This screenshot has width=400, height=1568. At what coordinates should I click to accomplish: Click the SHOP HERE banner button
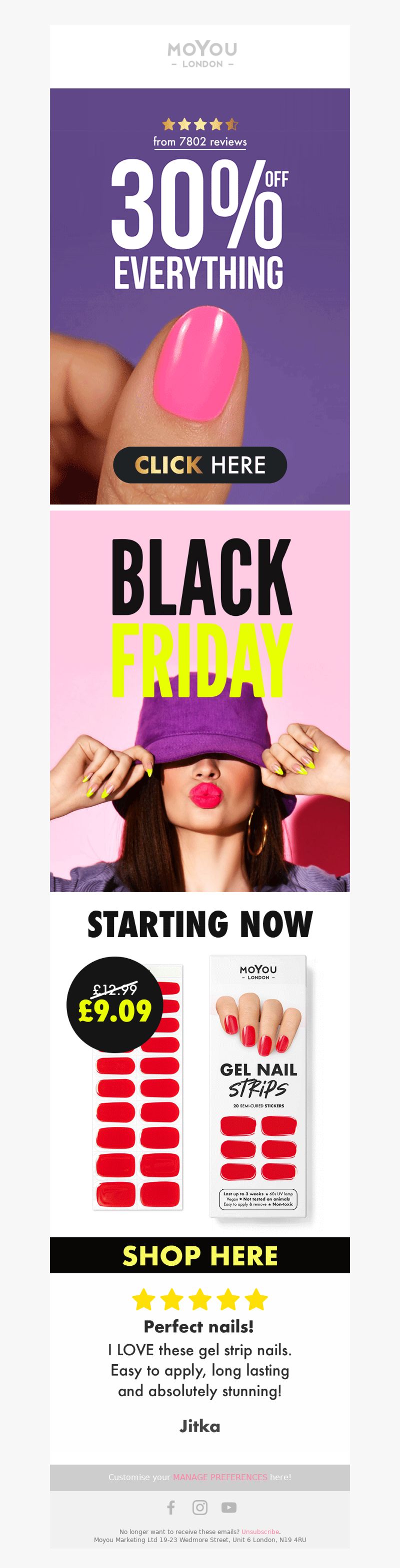199,1255
